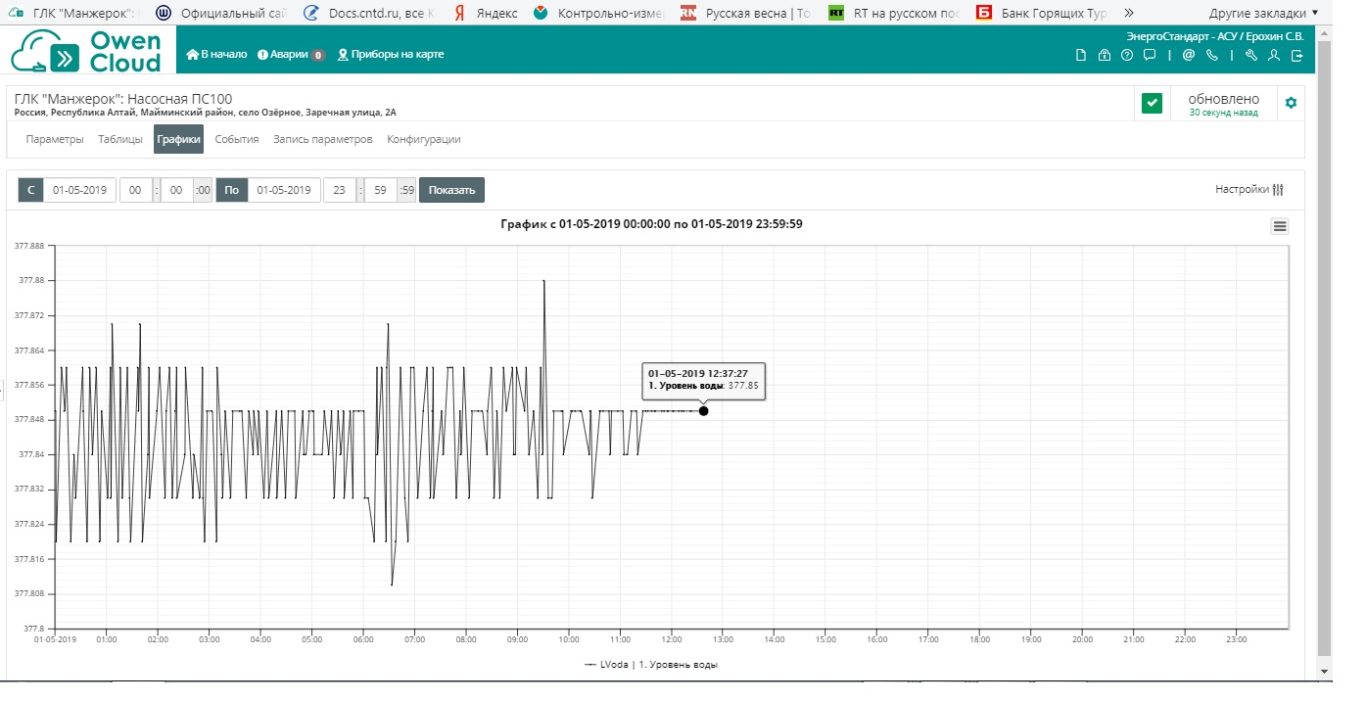Open the document icon in header
Screen dimensions: 1366x702
coord(1080,56)
